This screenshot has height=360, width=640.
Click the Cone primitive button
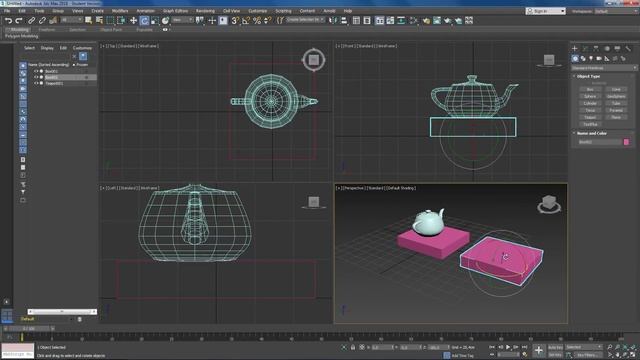pyautogui.click(x=616, y=89)
